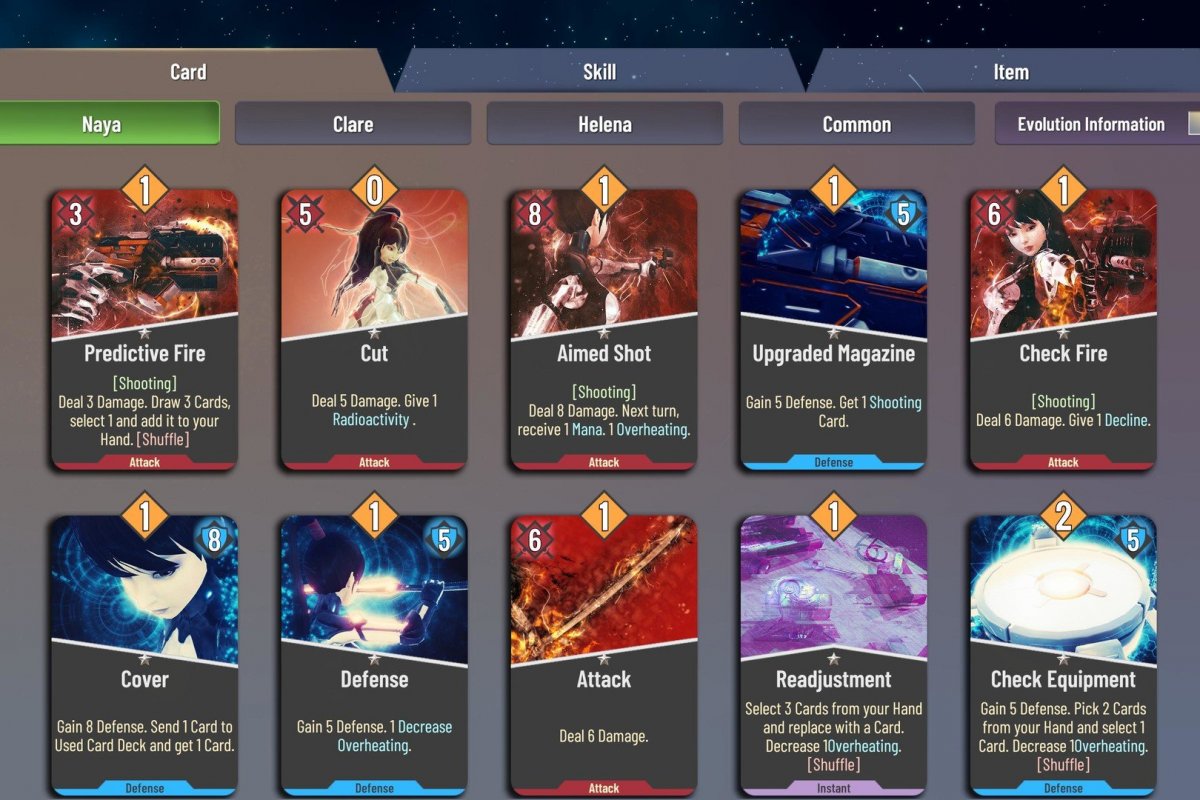Click the cost 2 diamond on Check Equipment

click(1064, 515)
